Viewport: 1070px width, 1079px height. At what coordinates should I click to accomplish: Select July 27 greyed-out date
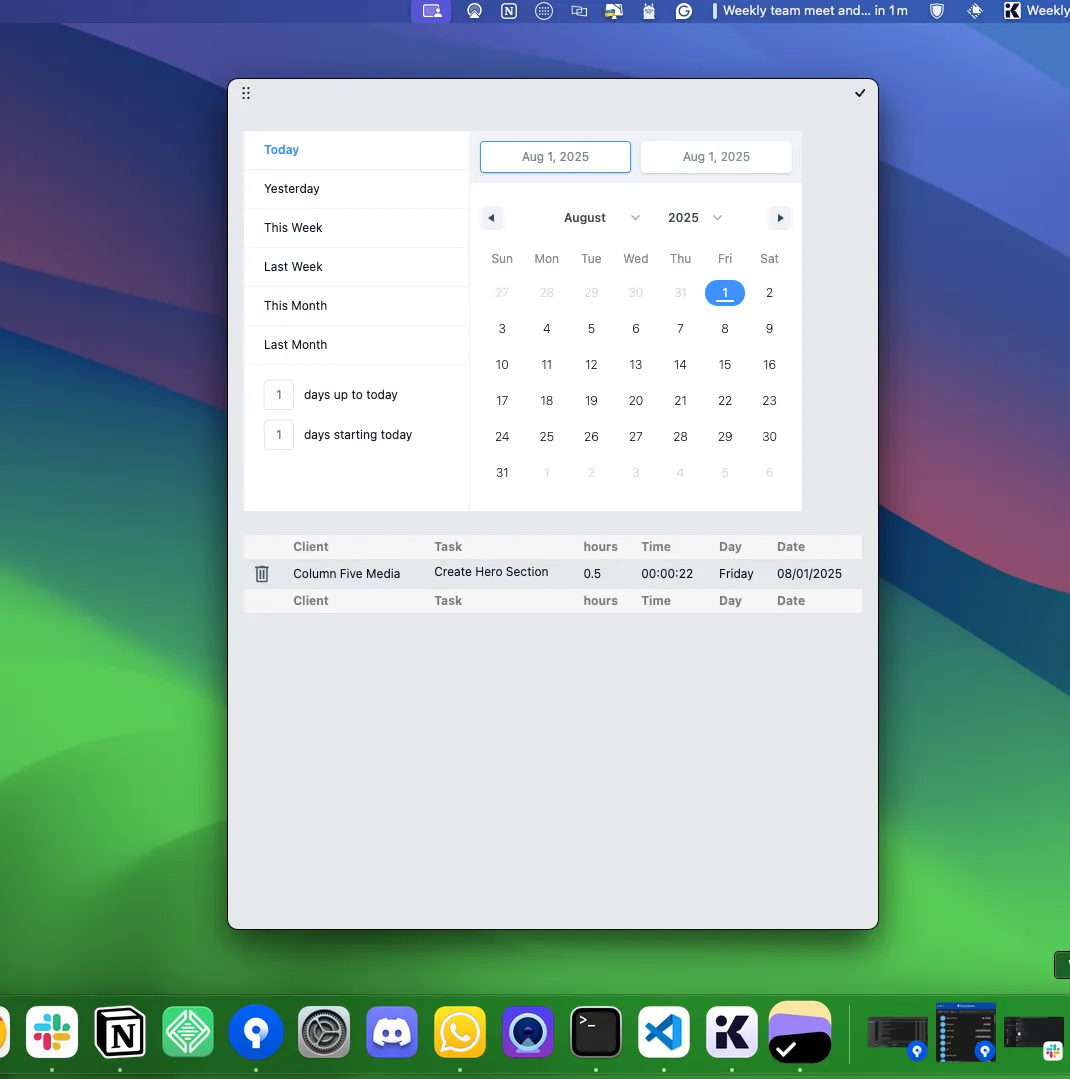[502, 293]
